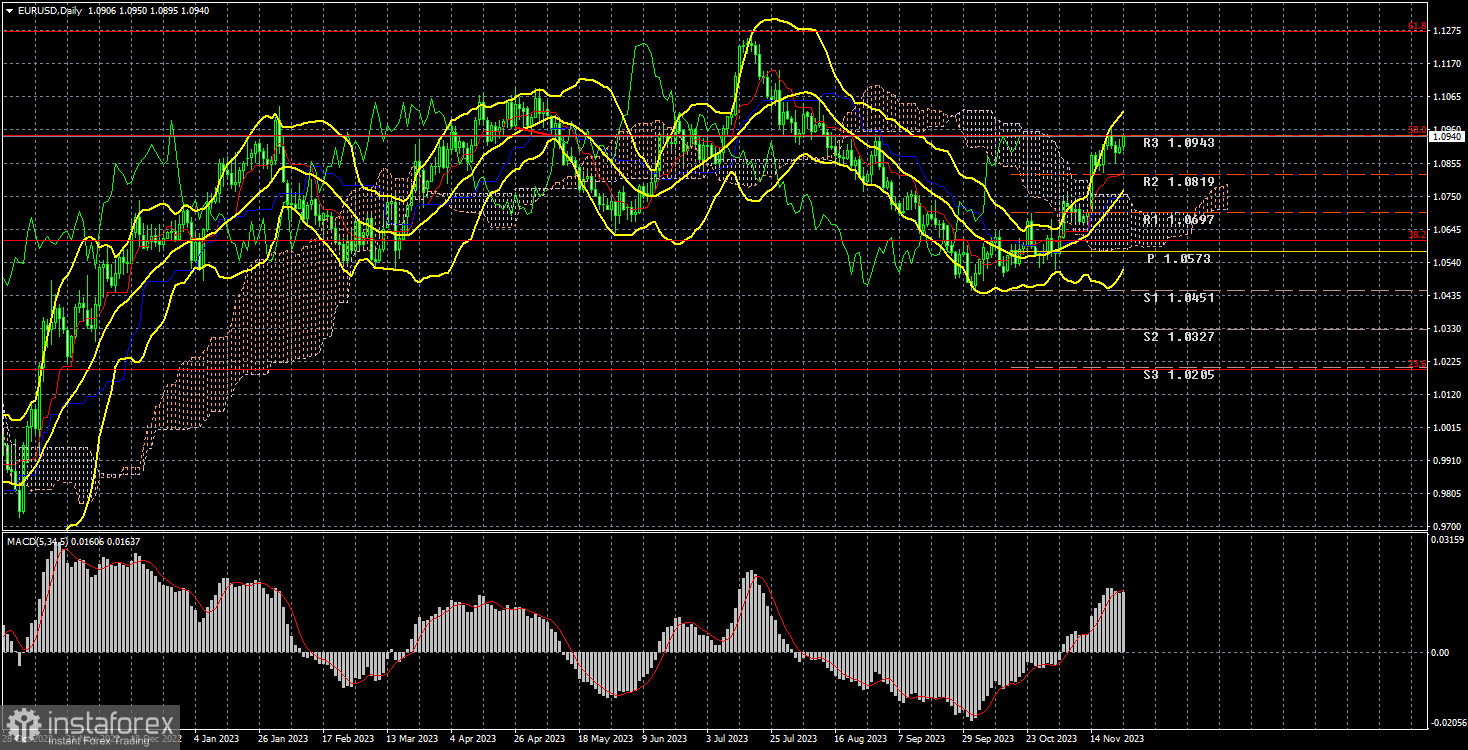Image resolution: width=1468 pixels, height=750 pixels.
Task: Click the 1.0750 price axis value
Action: pyautogui.click(x=1446, y=196)
